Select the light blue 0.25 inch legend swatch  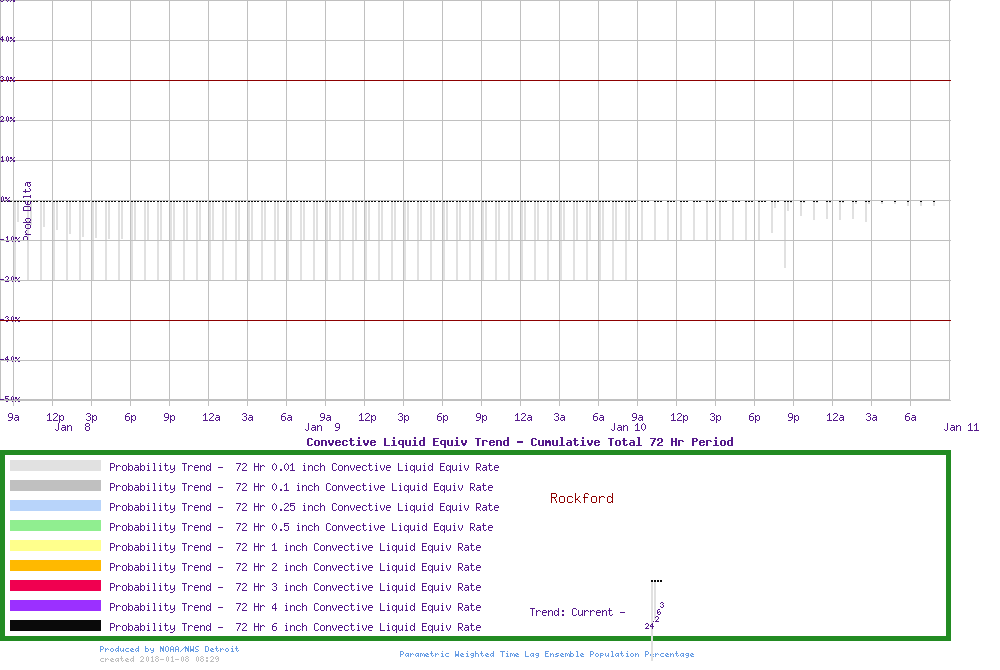pyautogui.click(x=55, y=506)
